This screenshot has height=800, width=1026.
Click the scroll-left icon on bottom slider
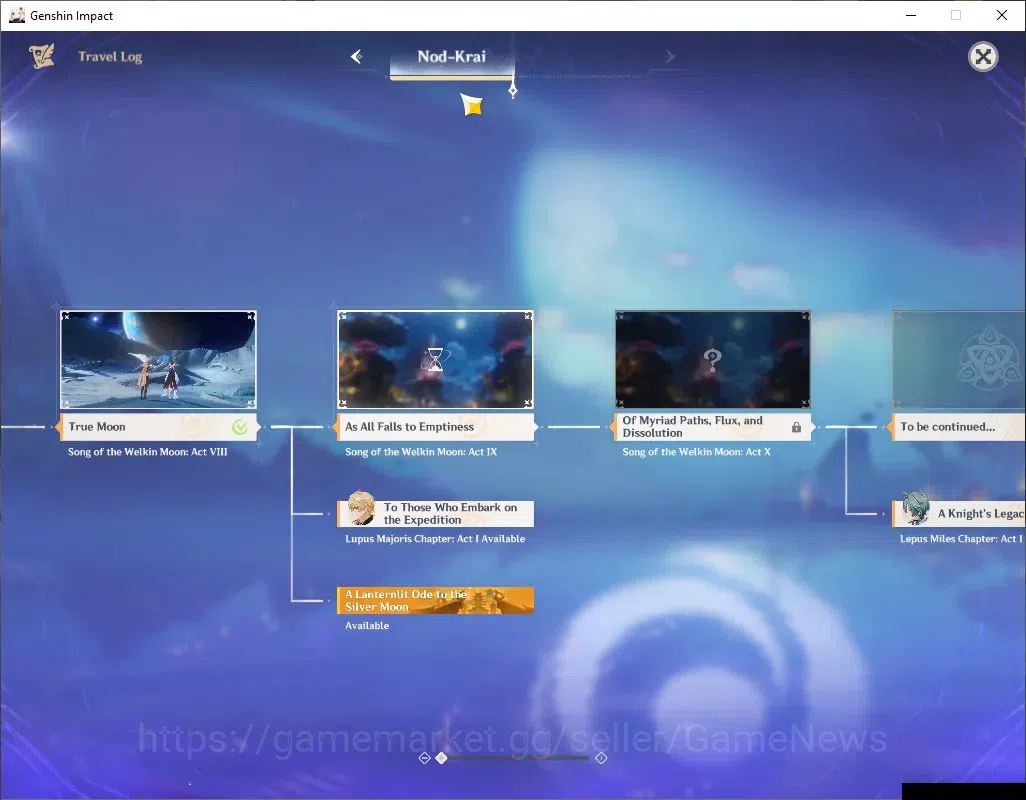[424, 758]
